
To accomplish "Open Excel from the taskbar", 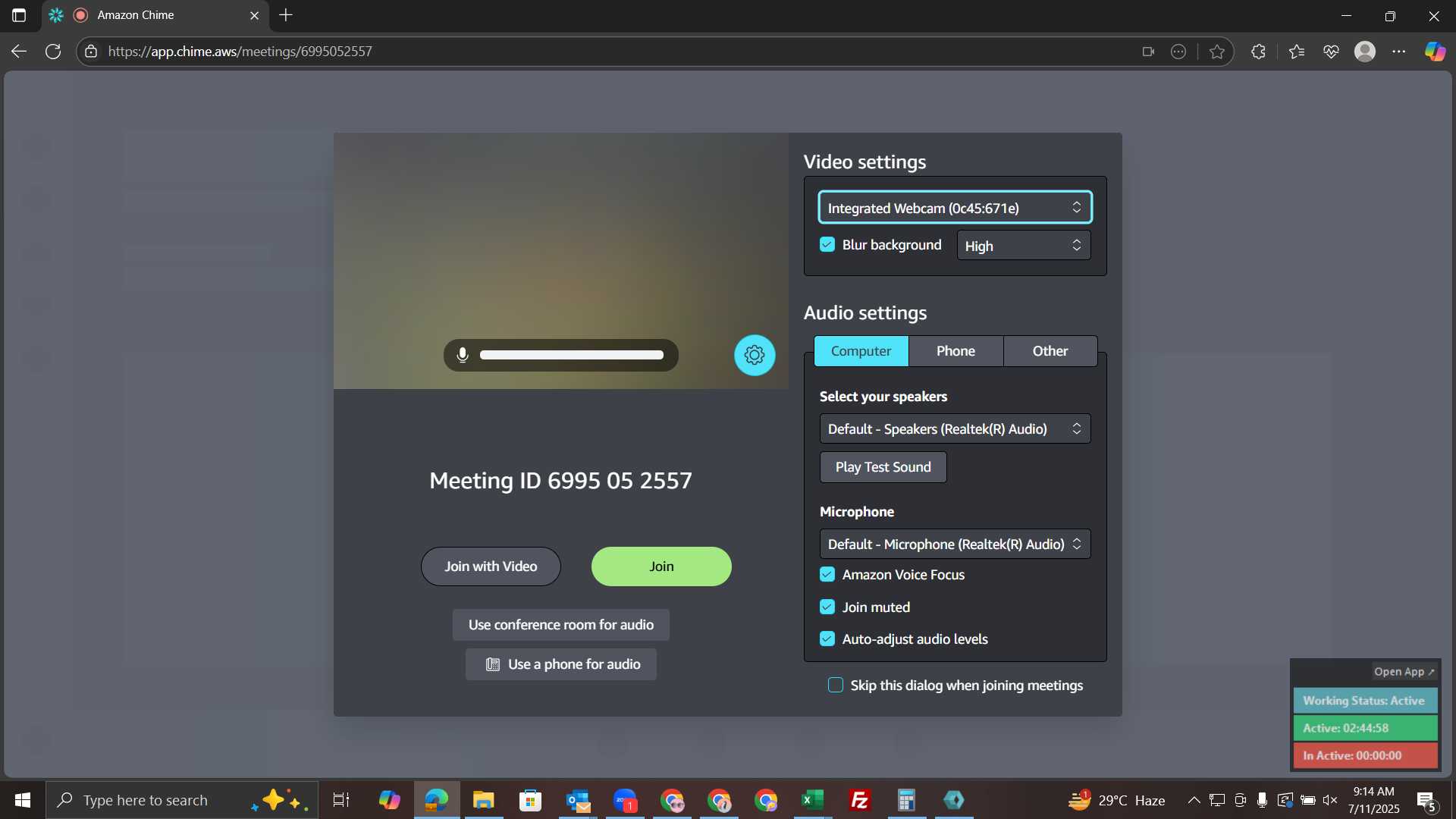I will pyautogui.click(x=813, y=800).
